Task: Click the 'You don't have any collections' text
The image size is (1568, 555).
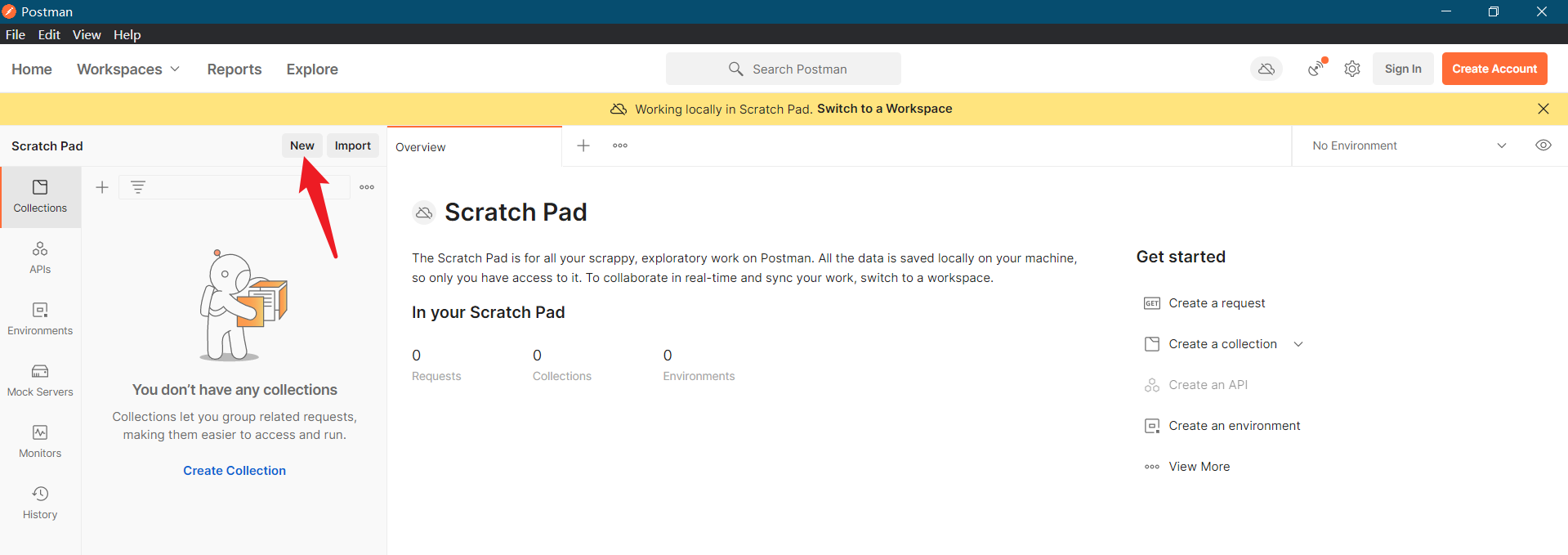Action: tap(235, 390)
